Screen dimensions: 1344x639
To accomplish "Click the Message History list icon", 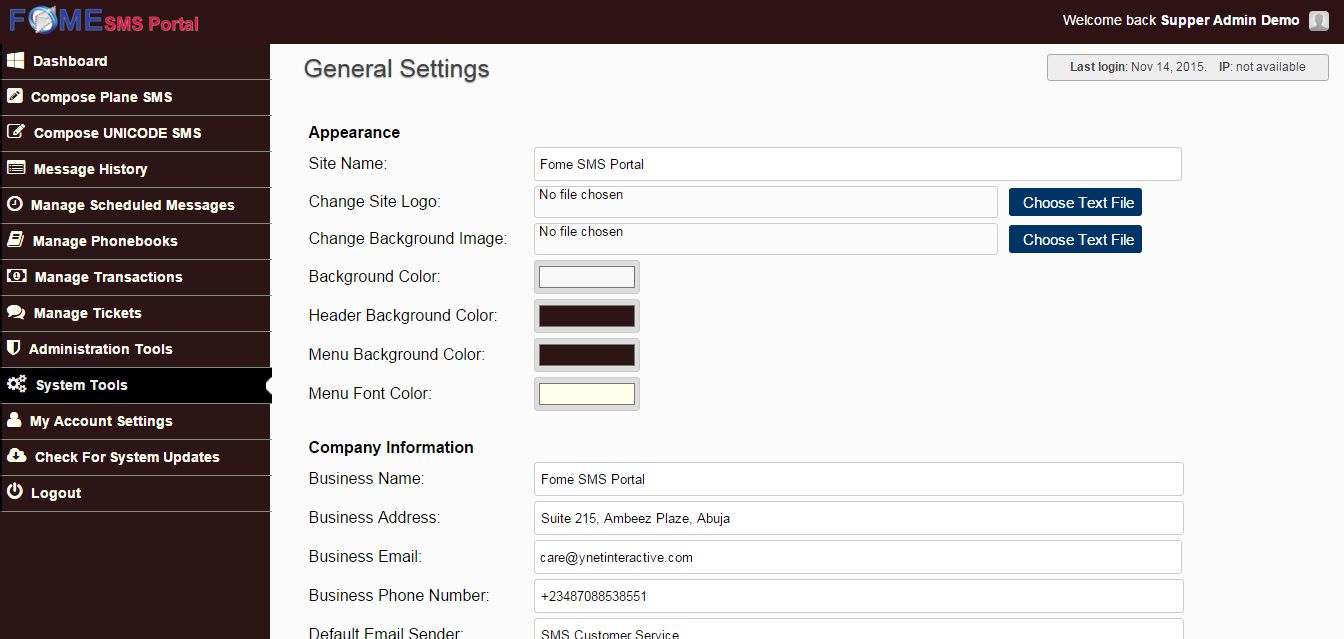I will point(16,168).
